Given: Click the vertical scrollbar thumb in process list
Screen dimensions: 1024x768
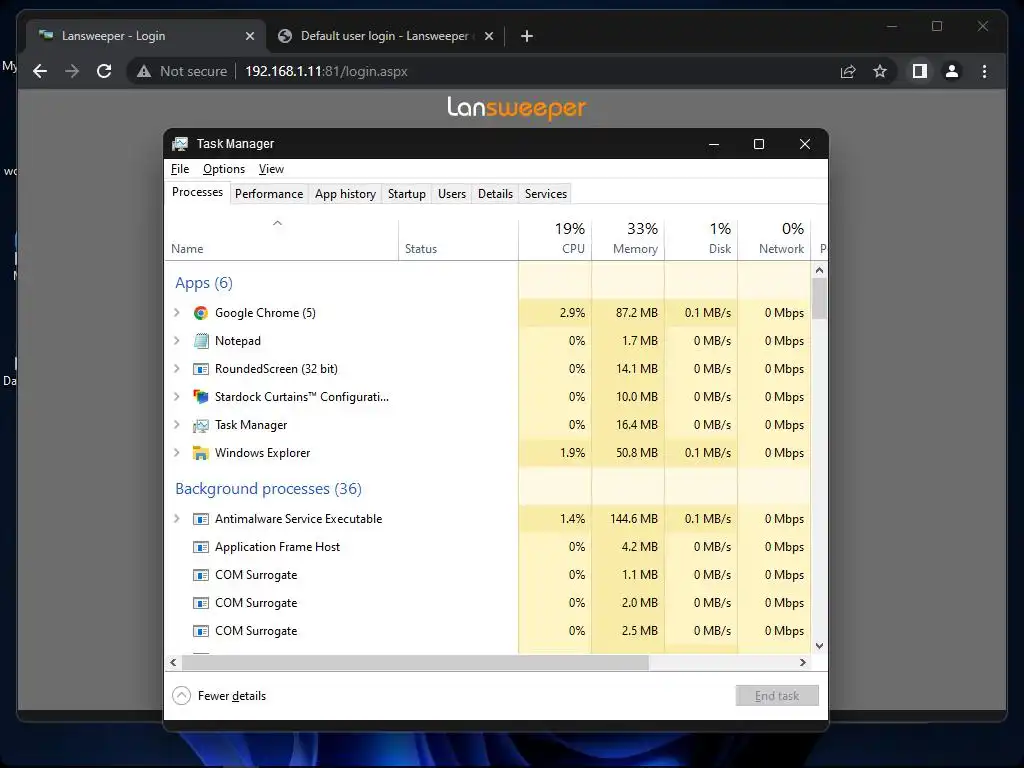Looking at the screenshot, I should [820, 298].
